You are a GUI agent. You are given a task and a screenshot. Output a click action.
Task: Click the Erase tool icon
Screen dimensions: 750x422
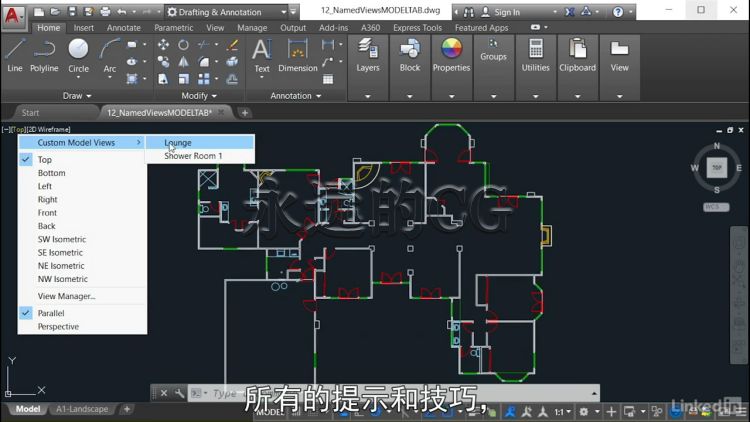[x=232, y=45]
